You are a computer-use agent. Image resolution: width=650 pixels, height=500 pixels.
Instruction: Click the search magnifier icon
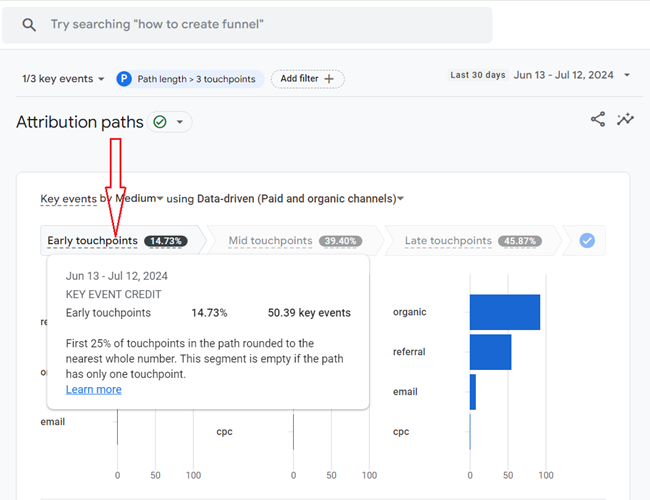click(x=29, y=25)
